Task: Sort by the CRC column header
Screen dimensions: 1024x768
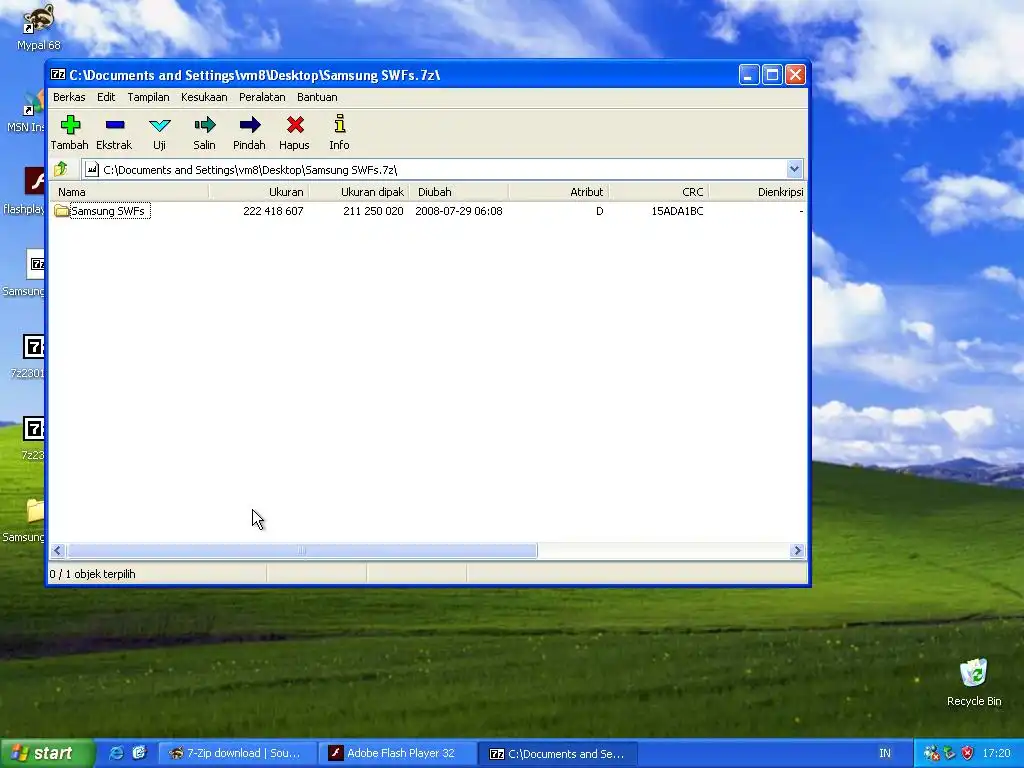Action: [x=658, y=192]
